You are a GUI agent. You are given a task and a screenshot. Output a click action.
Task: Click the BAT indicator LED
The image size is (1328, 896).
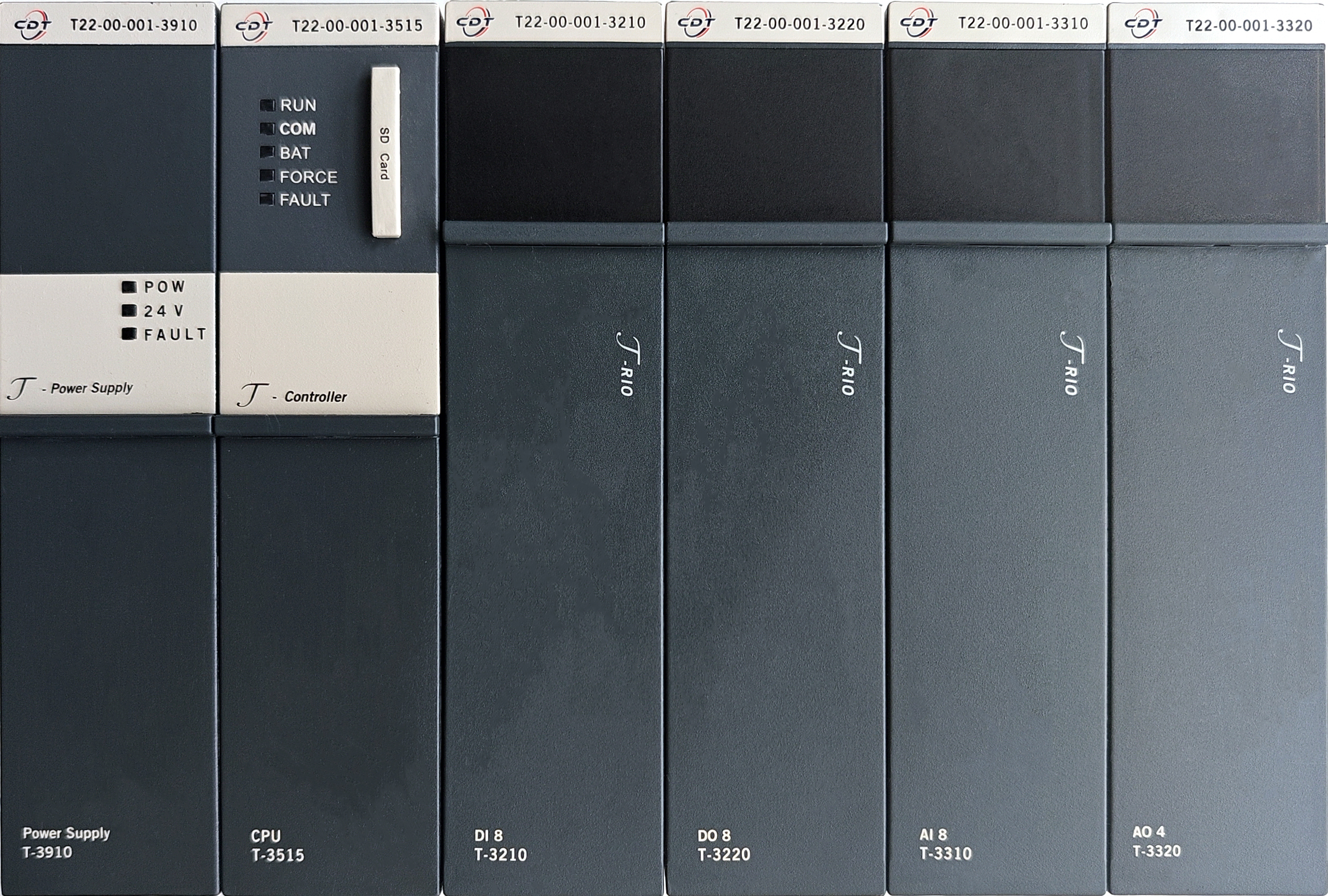268,152
